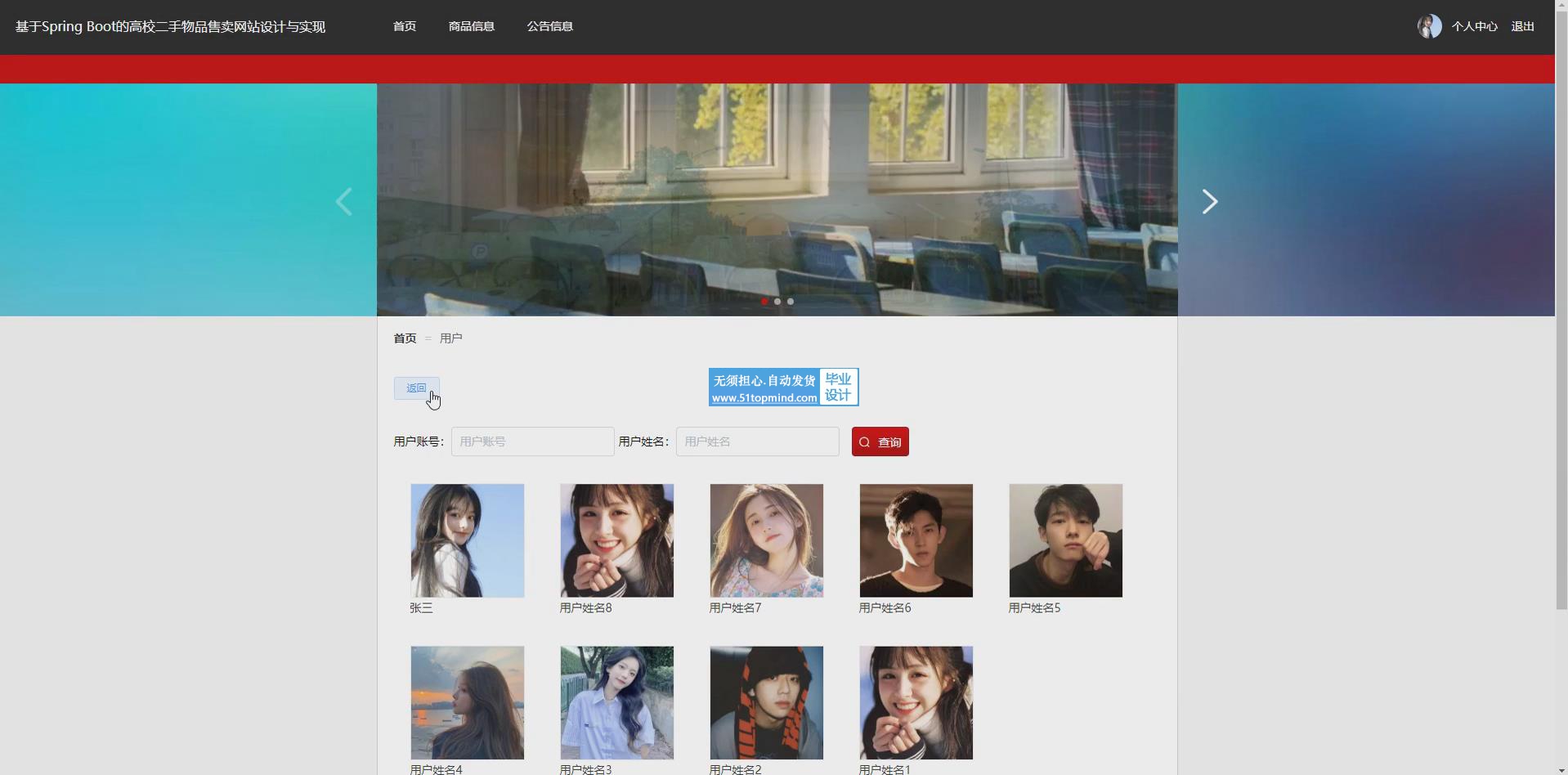Click the 用户 breadcrumb text

[451, 338]
